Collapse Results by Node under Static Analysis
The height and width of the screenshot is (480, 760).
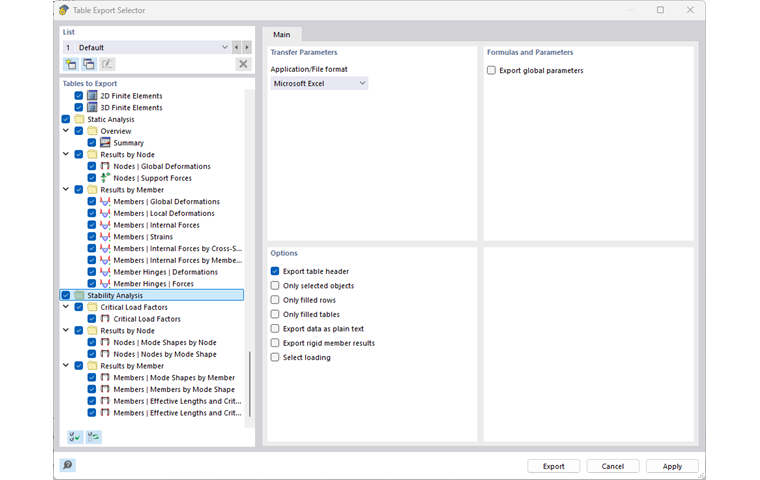66,154
